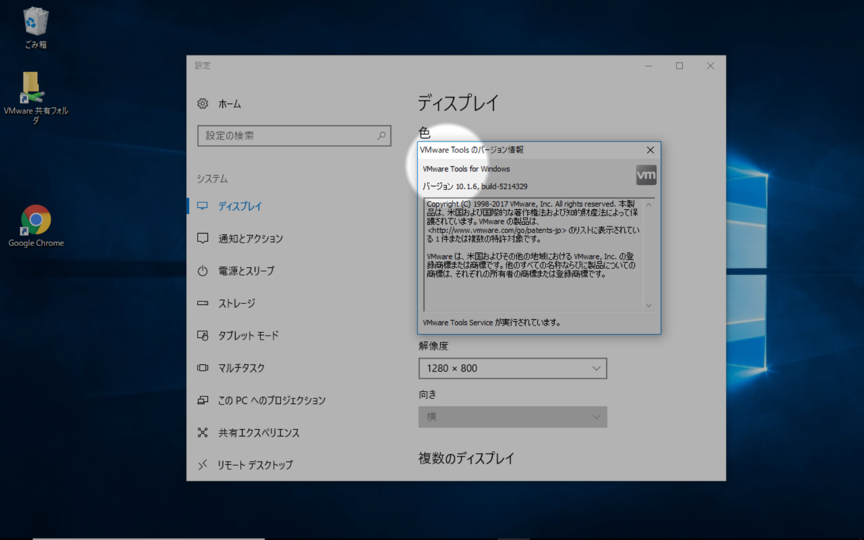Click the 複数のディスプレイ section heading
864x540 pixels.
(466, 458)
